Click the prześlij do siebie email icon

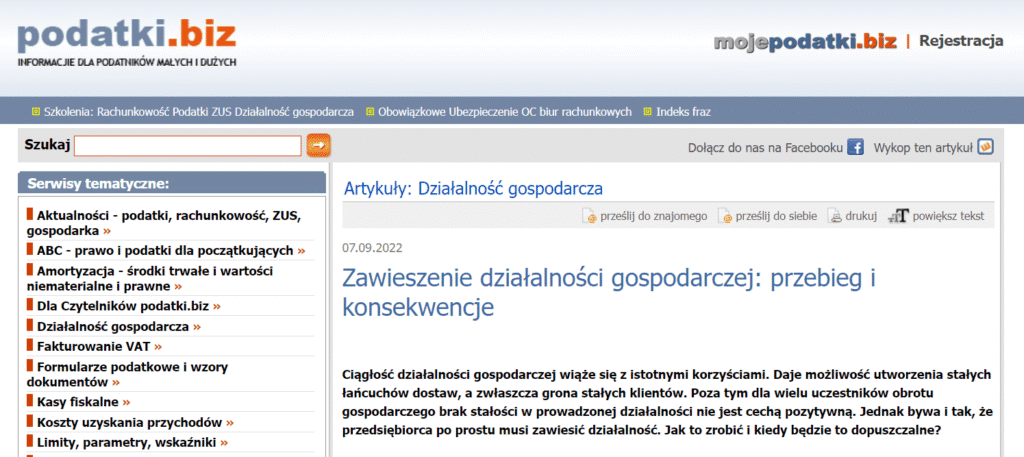(x=726, y=216)
